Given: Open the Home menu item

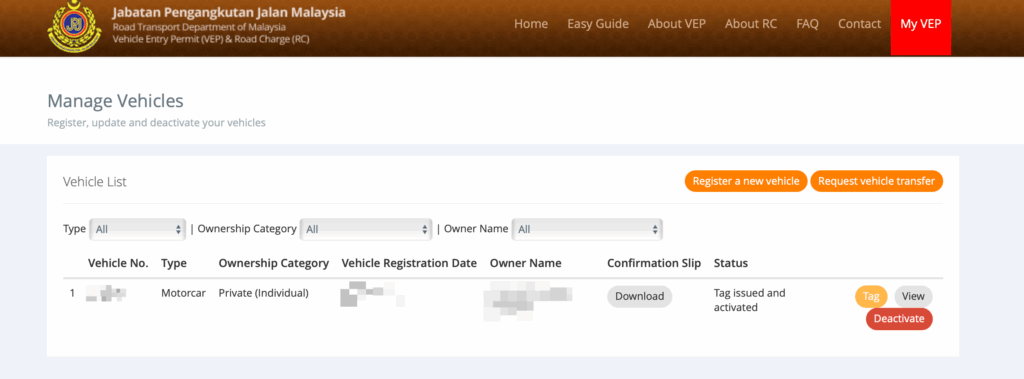Looking at the screenshot, I should [x=531, y=24].
